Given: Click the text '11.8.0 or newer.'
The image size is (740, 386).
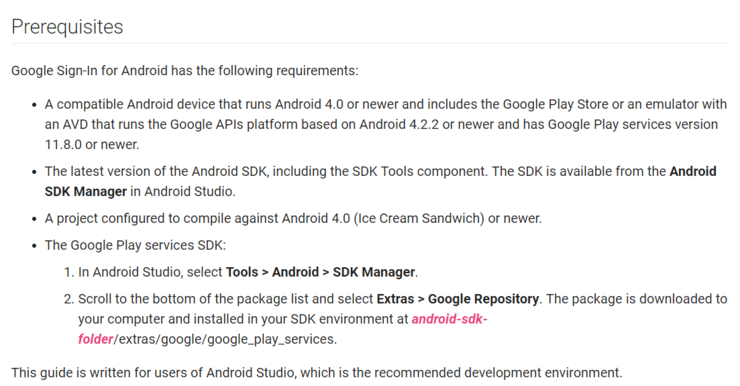Looking at the screenshot, I should [x=92, y=144].
